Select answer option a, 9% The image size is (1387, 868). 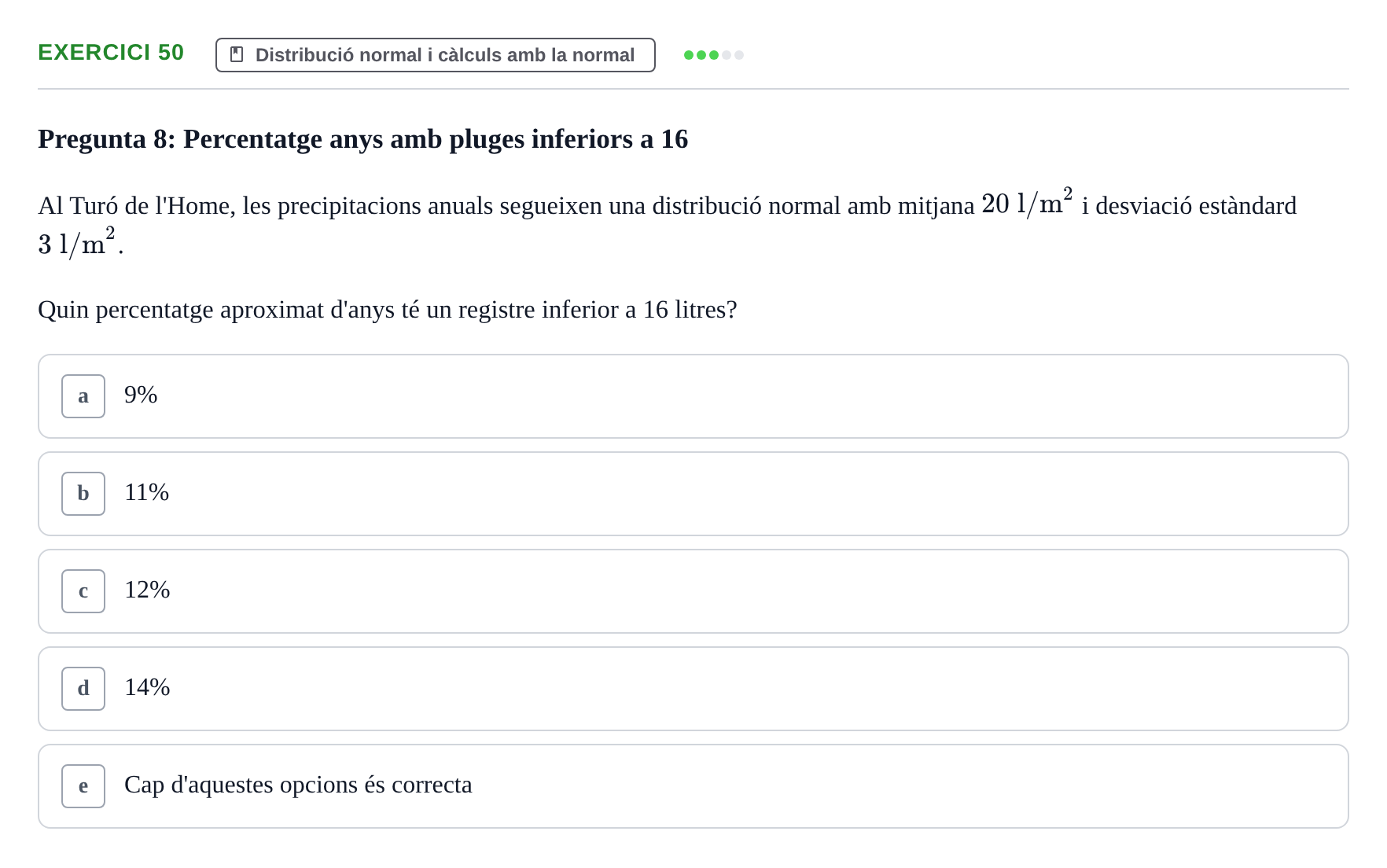point(693,396)
